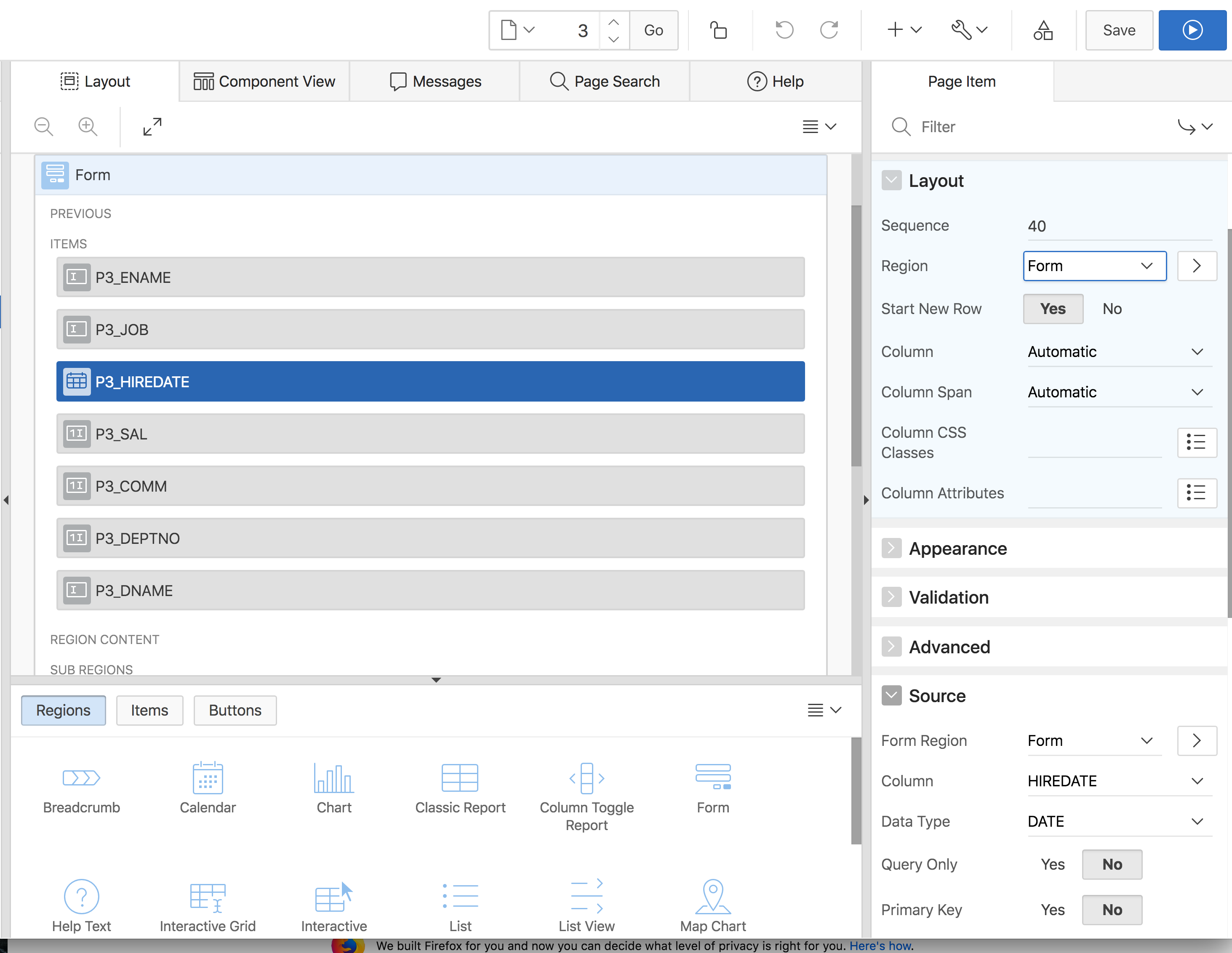Screen dimensions: 1232x953
Task: Expand layout pane to full screen
Action: point(152,127)
